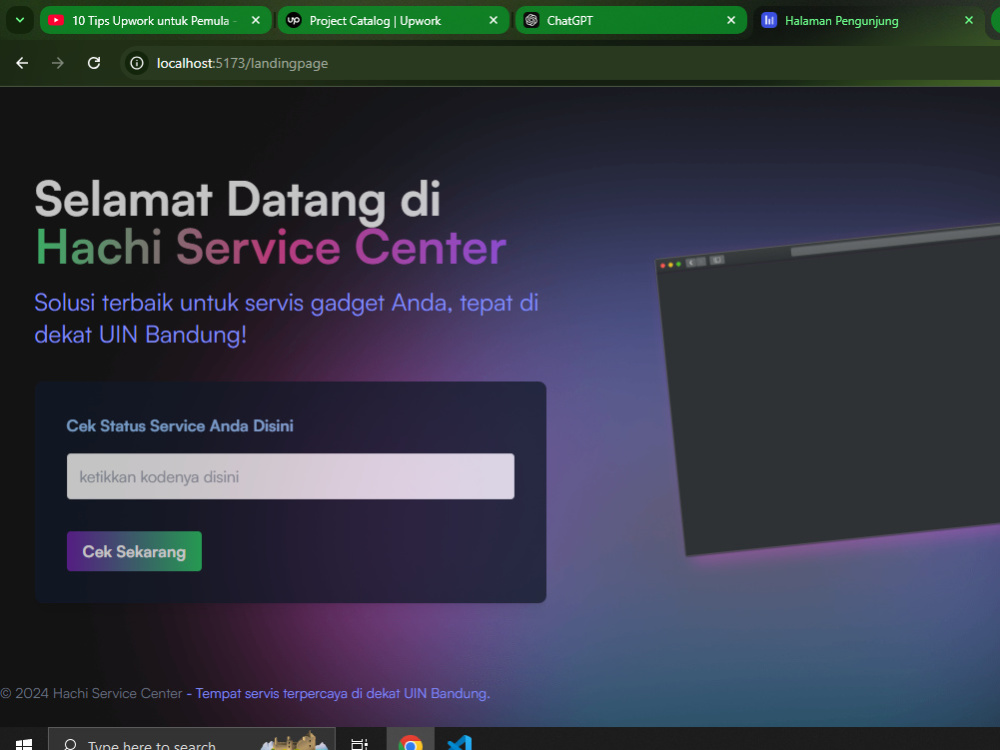Open Visual Studio Code from the taskbar
1000x750 pixels.
(459, 743)
